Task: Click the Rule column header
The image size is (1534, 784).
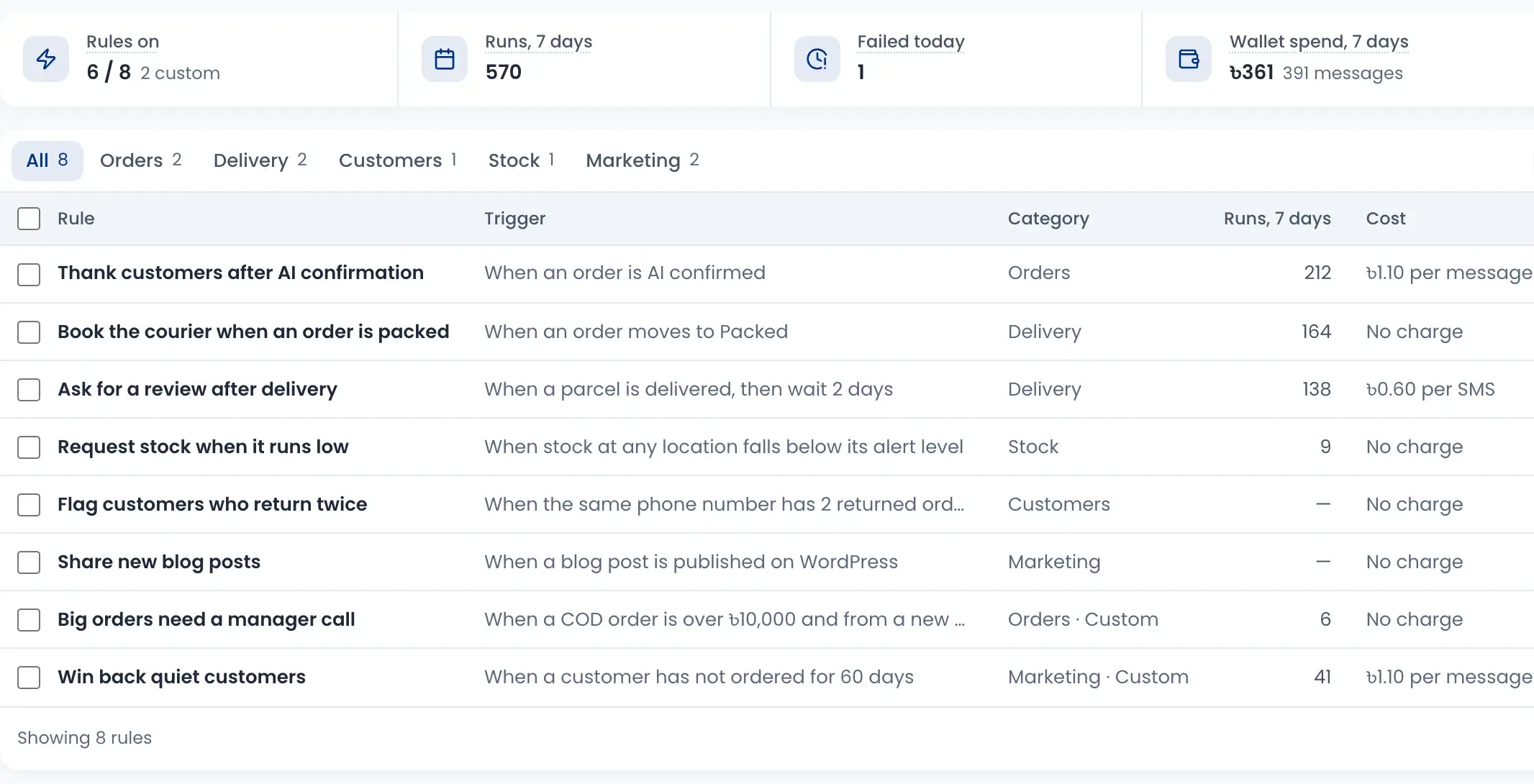Action: pyautogui.click(x=76, y=219)
